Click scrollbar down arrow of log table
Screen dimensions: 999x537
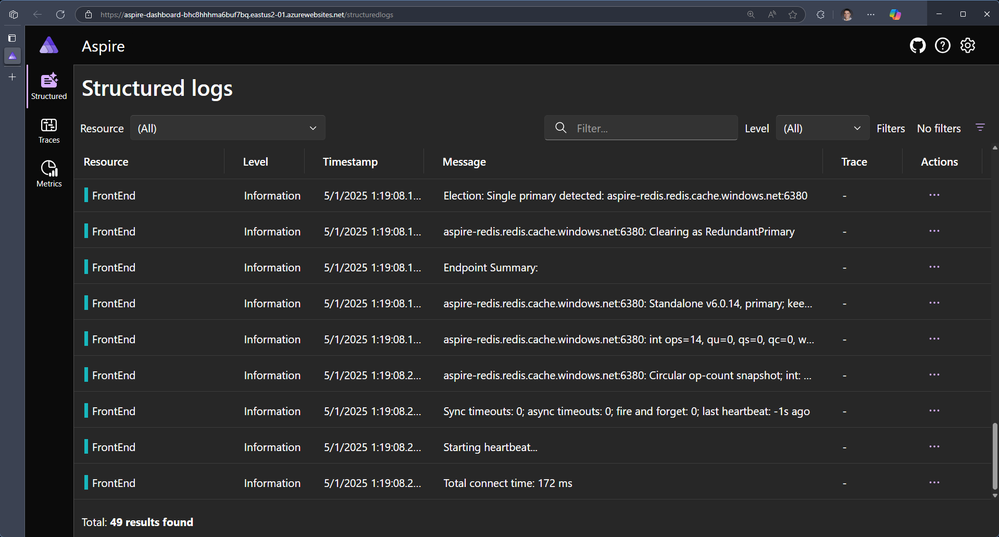(995, 495)
